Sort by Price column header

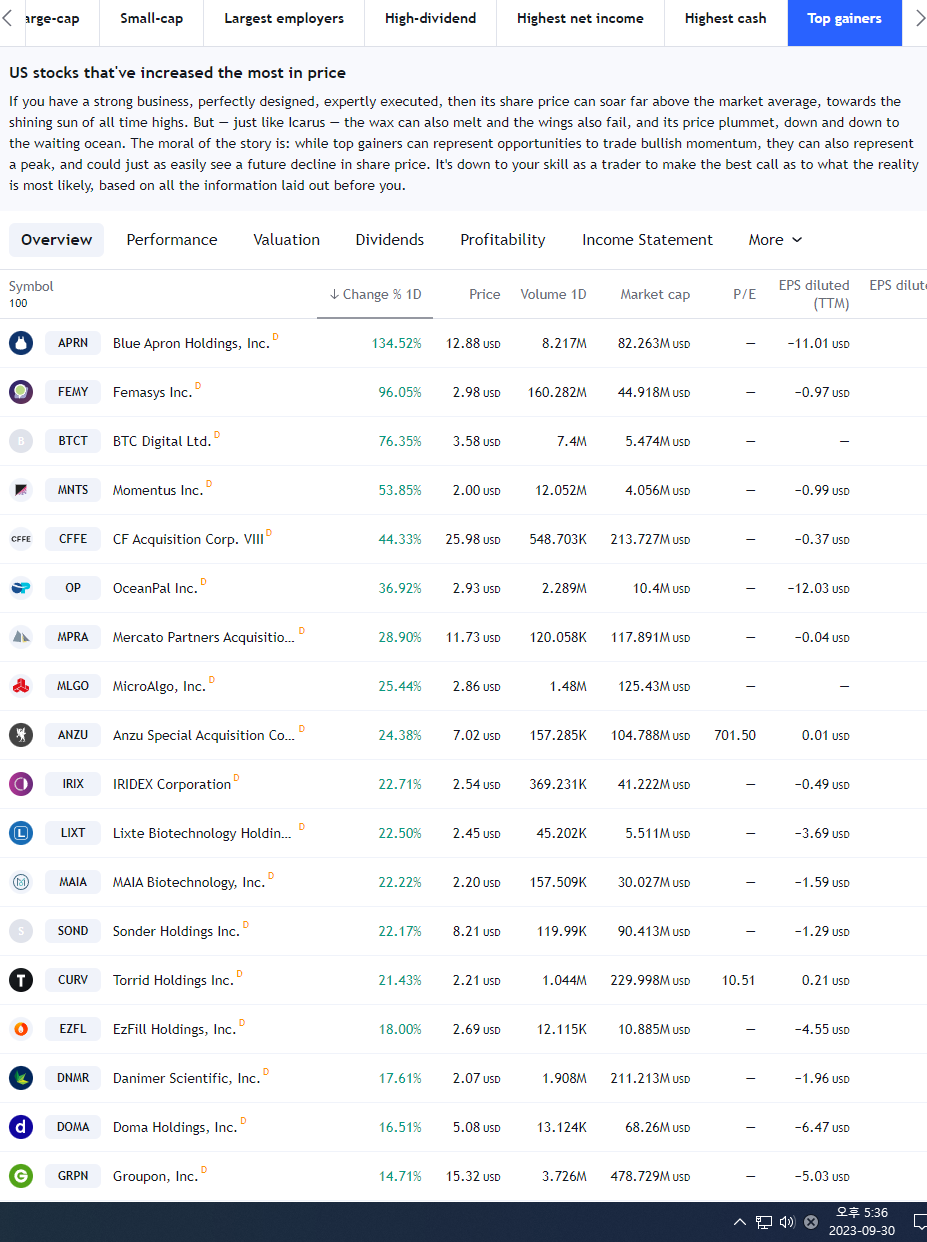[484, 294]
